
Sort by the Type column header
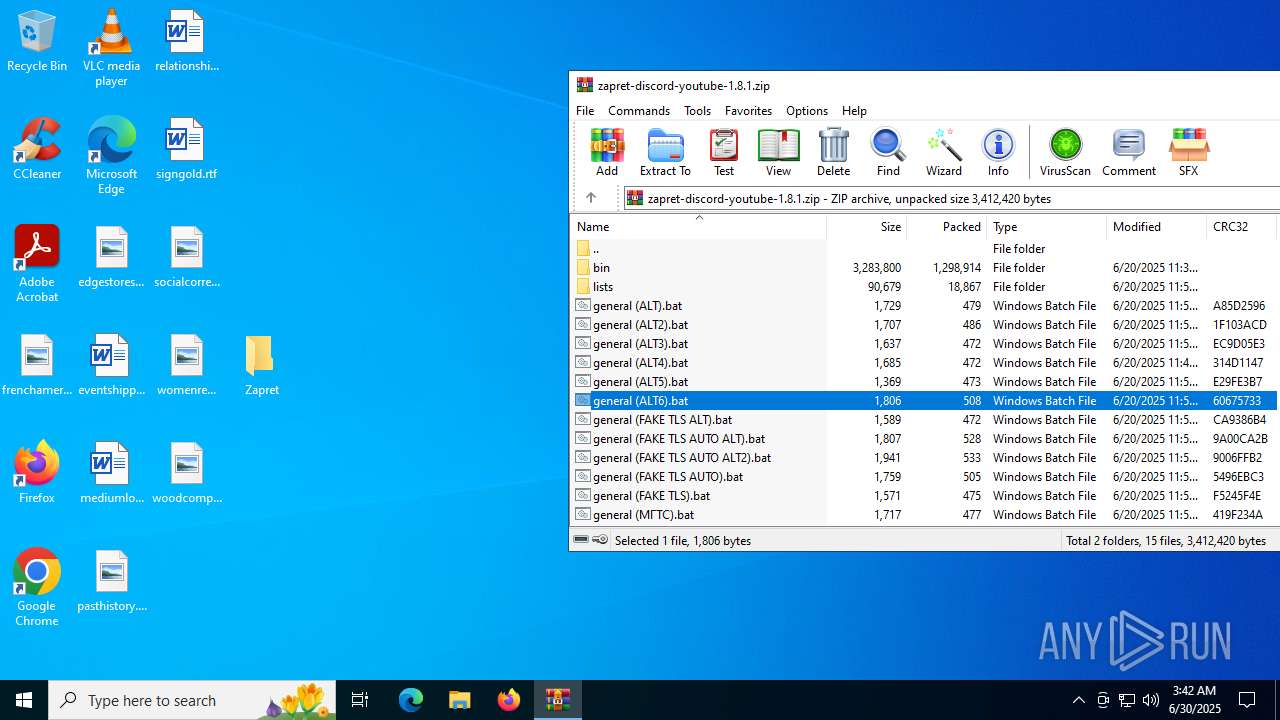1046,227
